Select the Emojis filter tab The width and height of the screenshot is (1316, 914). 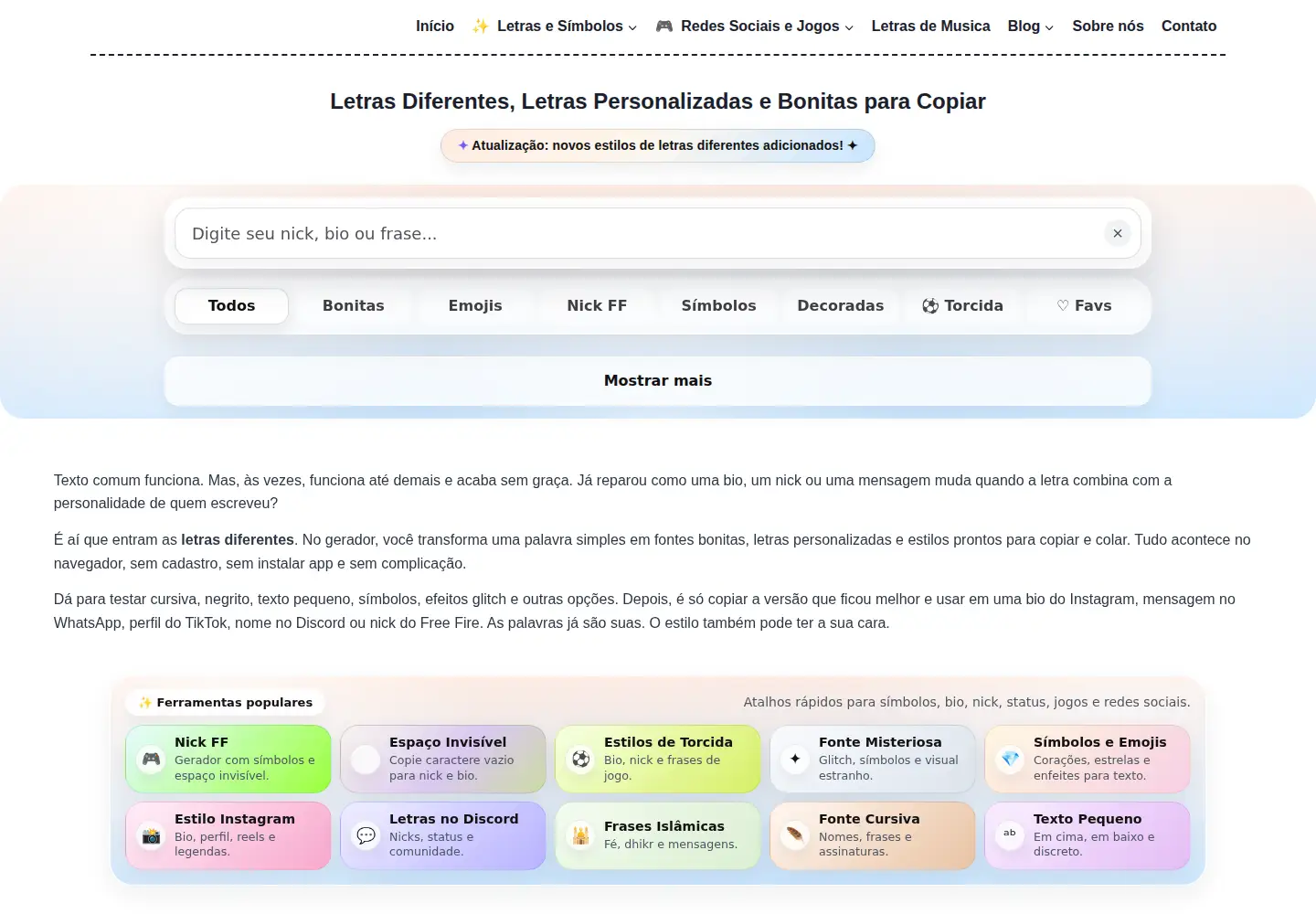click(x=475, y=305)
